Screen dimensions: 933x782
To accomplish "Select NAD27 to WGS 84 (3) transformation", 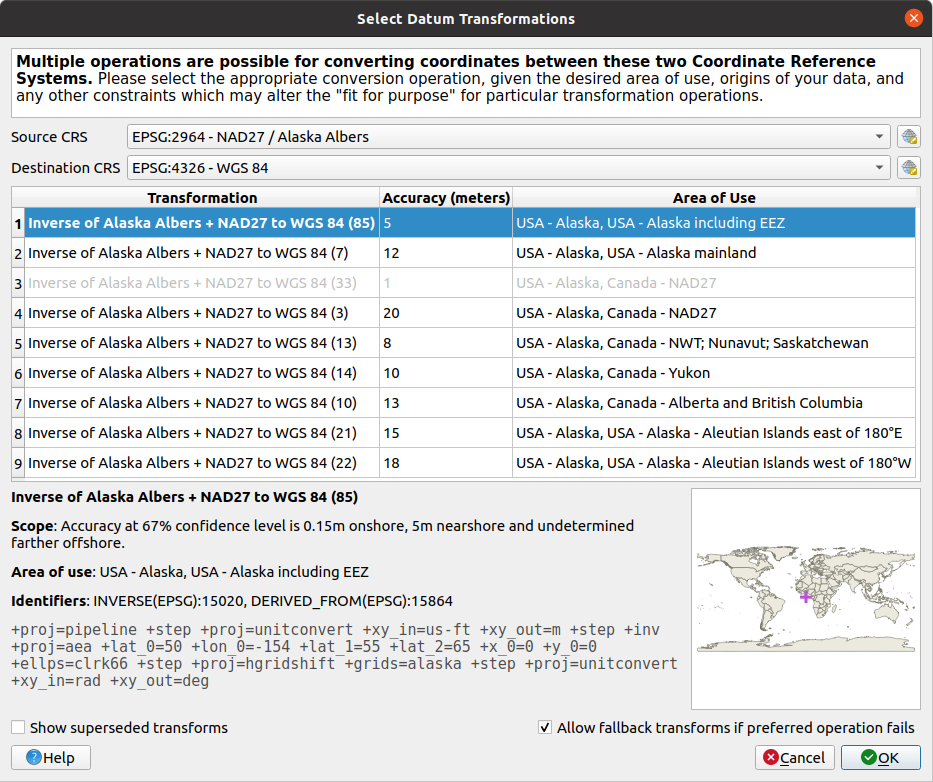I will coord(188,313).
